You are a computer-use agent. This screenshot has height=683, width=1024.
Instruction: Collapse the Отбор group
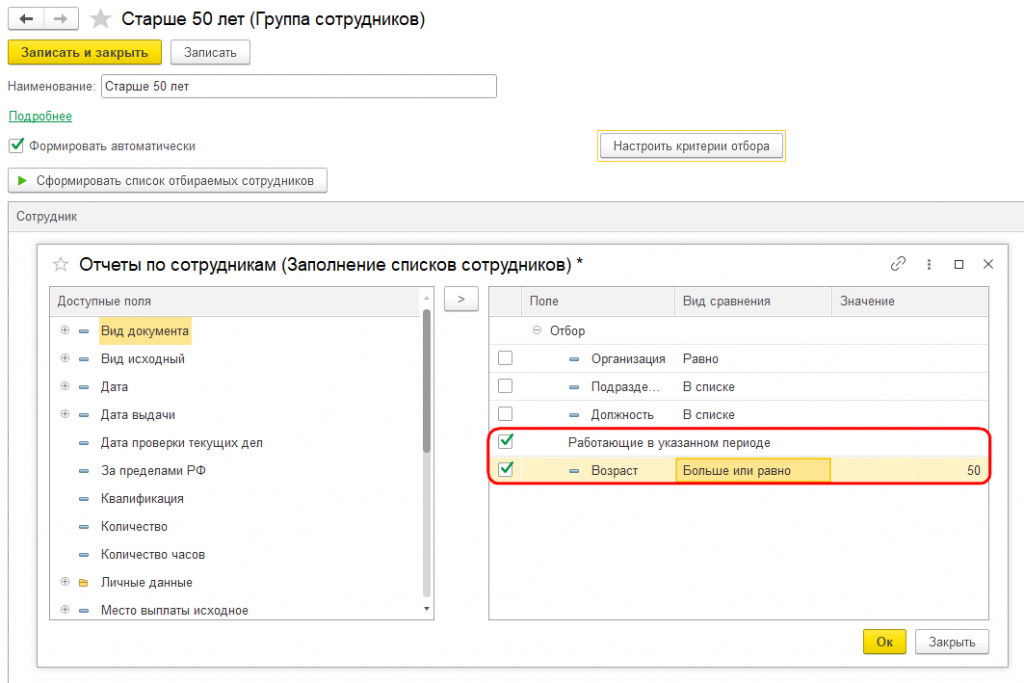click(x=537, y=330)
